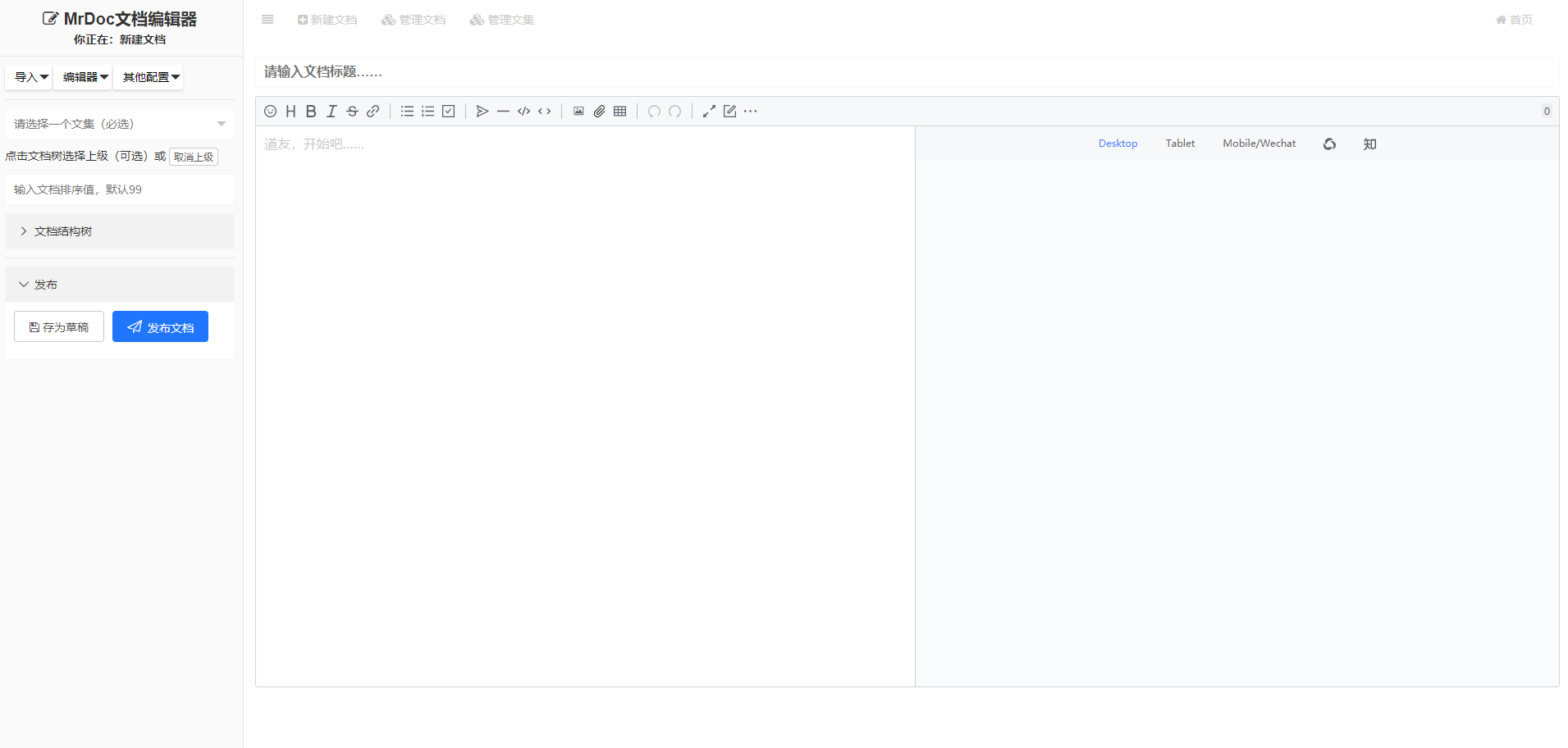The width and height of the screenshot is (1568, 748).
Task: Click the 存为草稿 save draft button
Action: point(59,326)
